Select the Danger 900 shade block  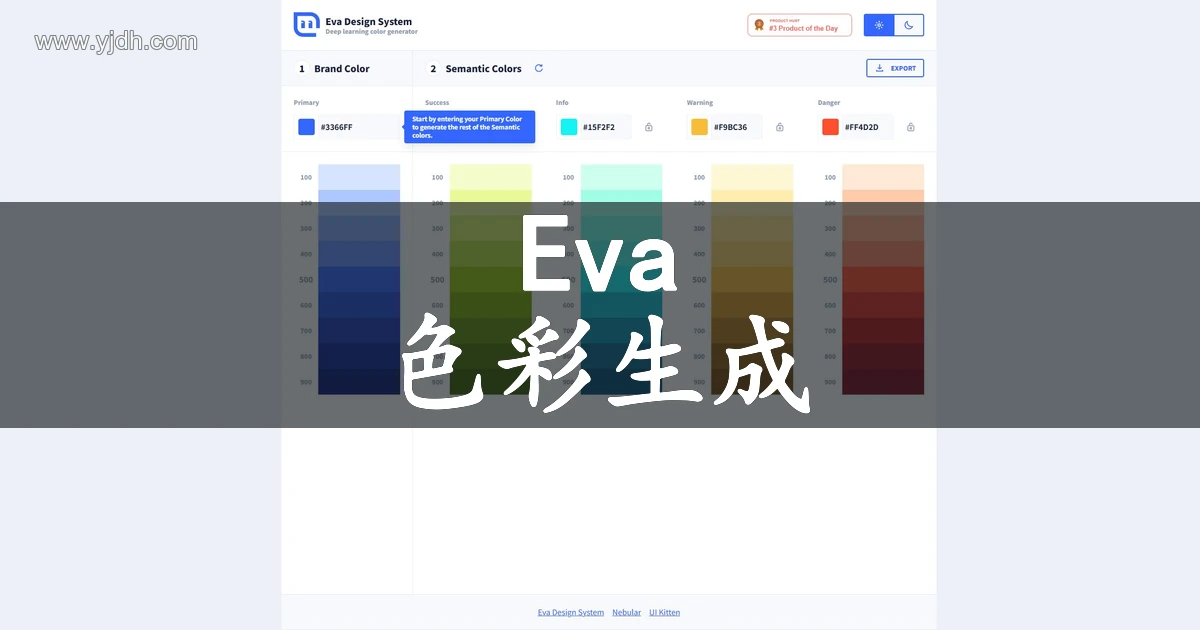click(x=883, y=382)
